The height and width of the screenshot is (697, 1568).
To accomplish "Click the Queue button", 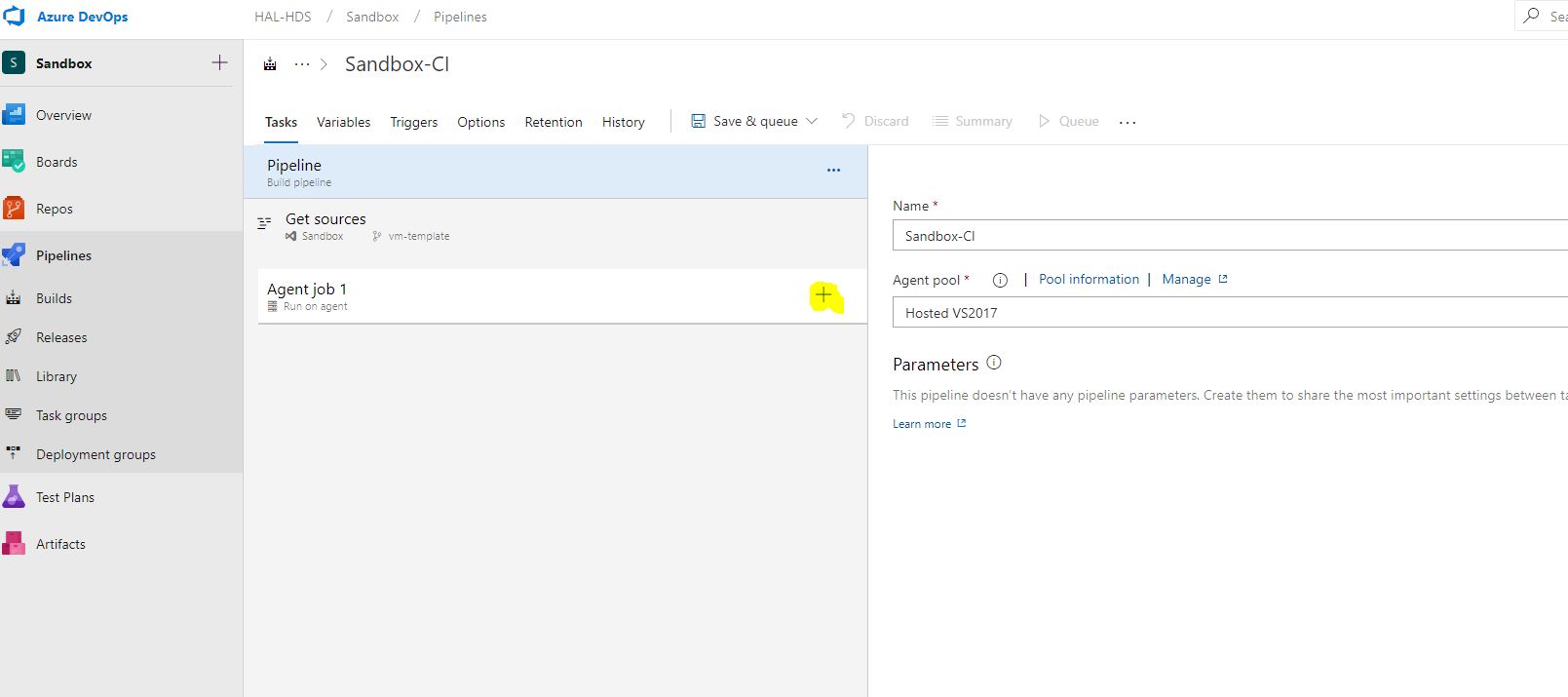I will click(1069, 121).
